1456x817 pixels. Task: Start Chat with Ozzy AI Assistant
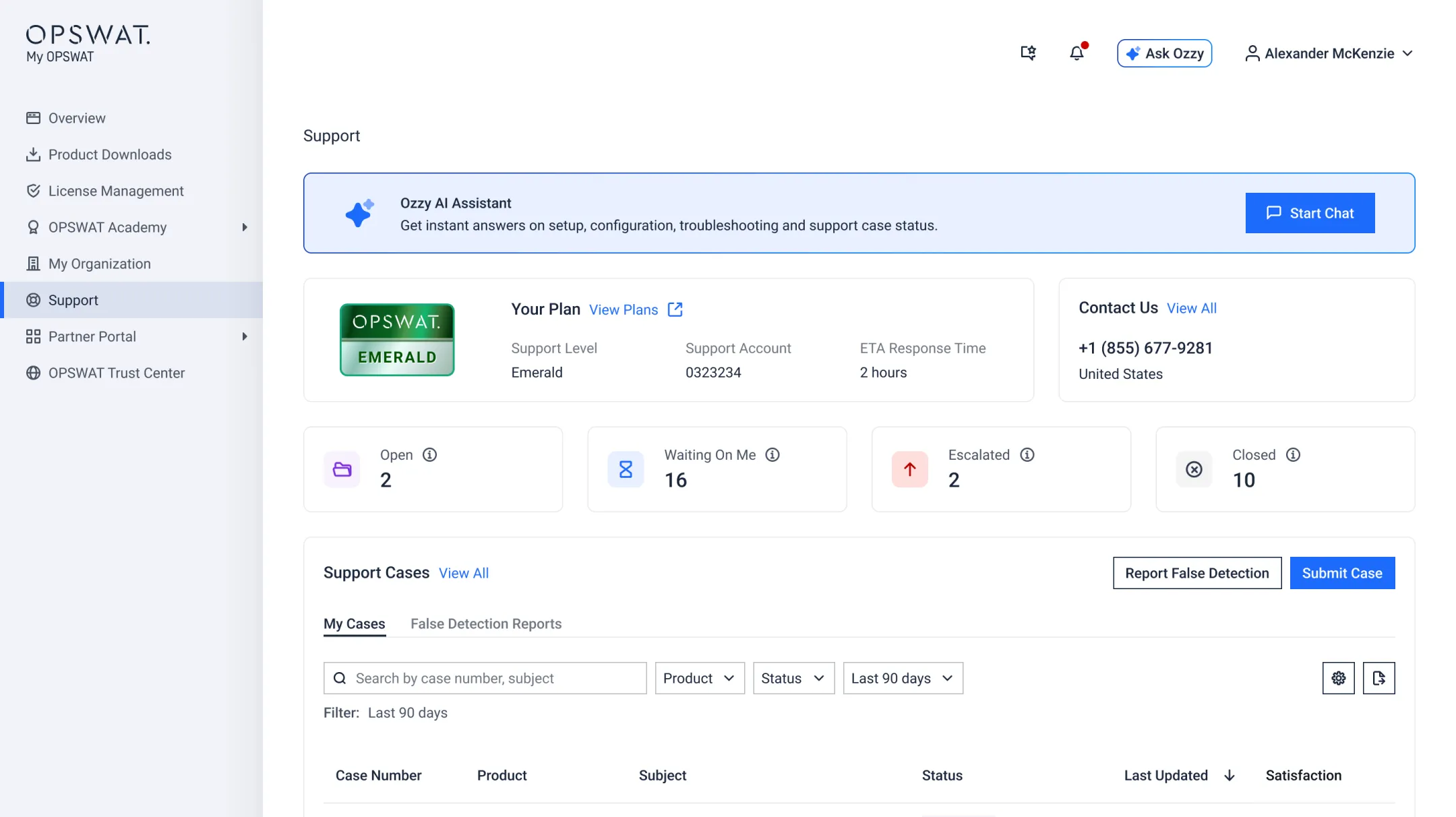[x=1309, y=213]
